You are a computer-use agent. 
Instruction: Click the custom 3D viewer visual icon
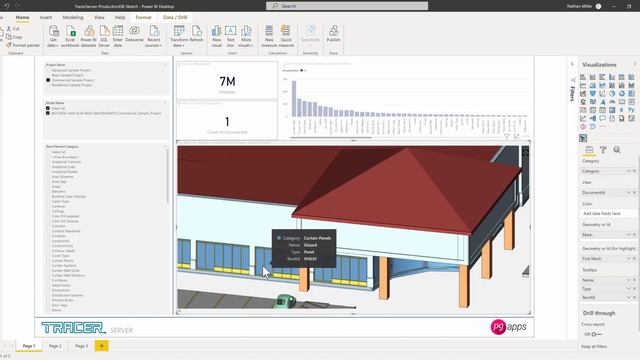tap(583, 138)
